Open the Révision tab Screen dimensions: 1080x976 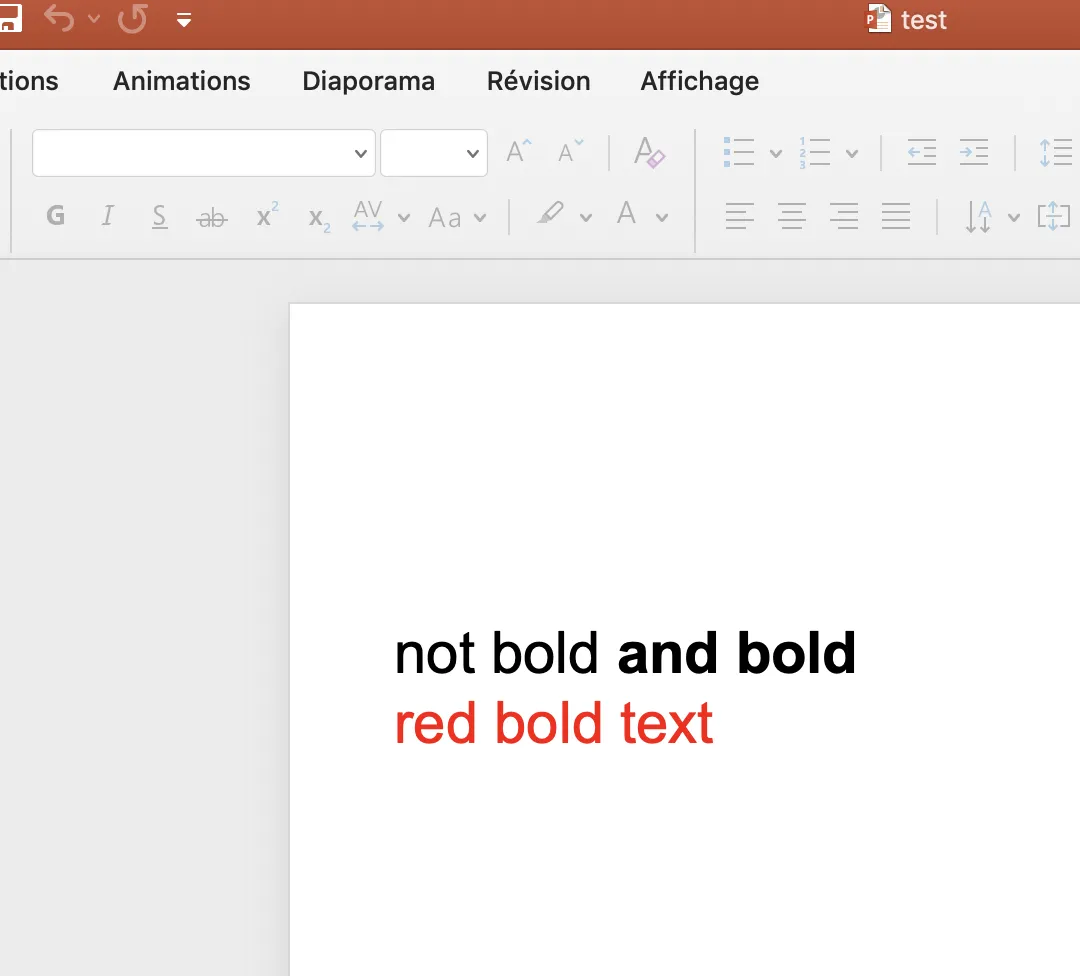538,81
